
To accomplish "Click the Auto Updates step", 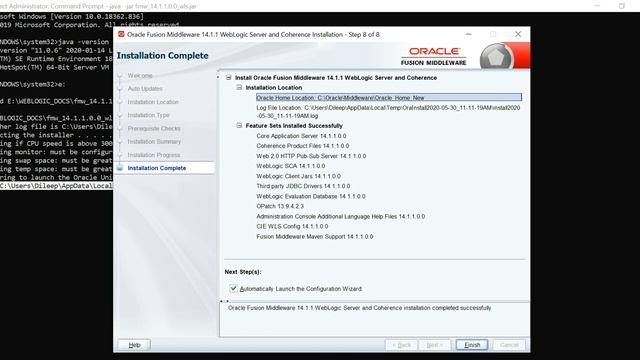I will (145, 89).
